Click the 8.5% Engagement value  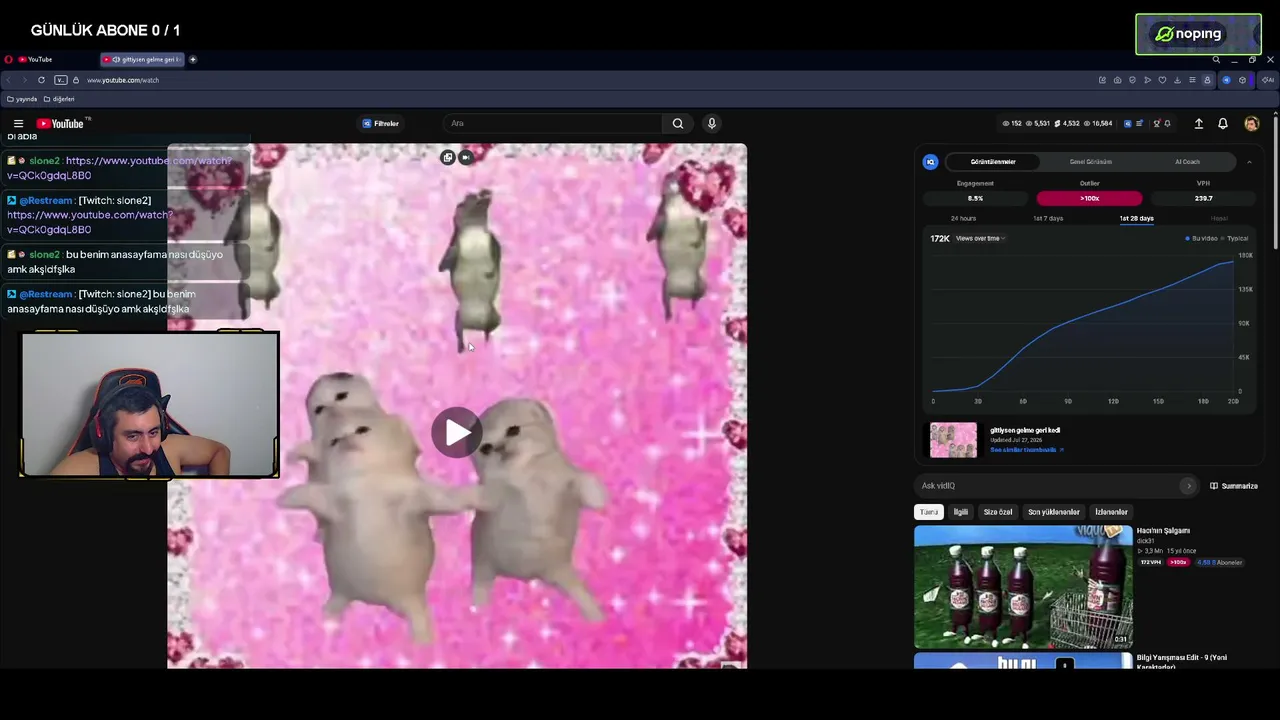point(975,198)
